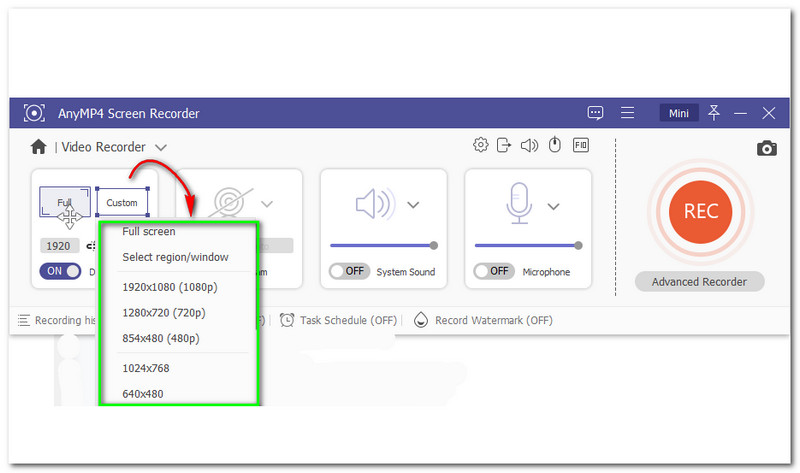The width and height of the screenshot is (800, 473).
Task: Open the hamburger menu in title bar
Action: pyautogui.click(x=628, y=113)
